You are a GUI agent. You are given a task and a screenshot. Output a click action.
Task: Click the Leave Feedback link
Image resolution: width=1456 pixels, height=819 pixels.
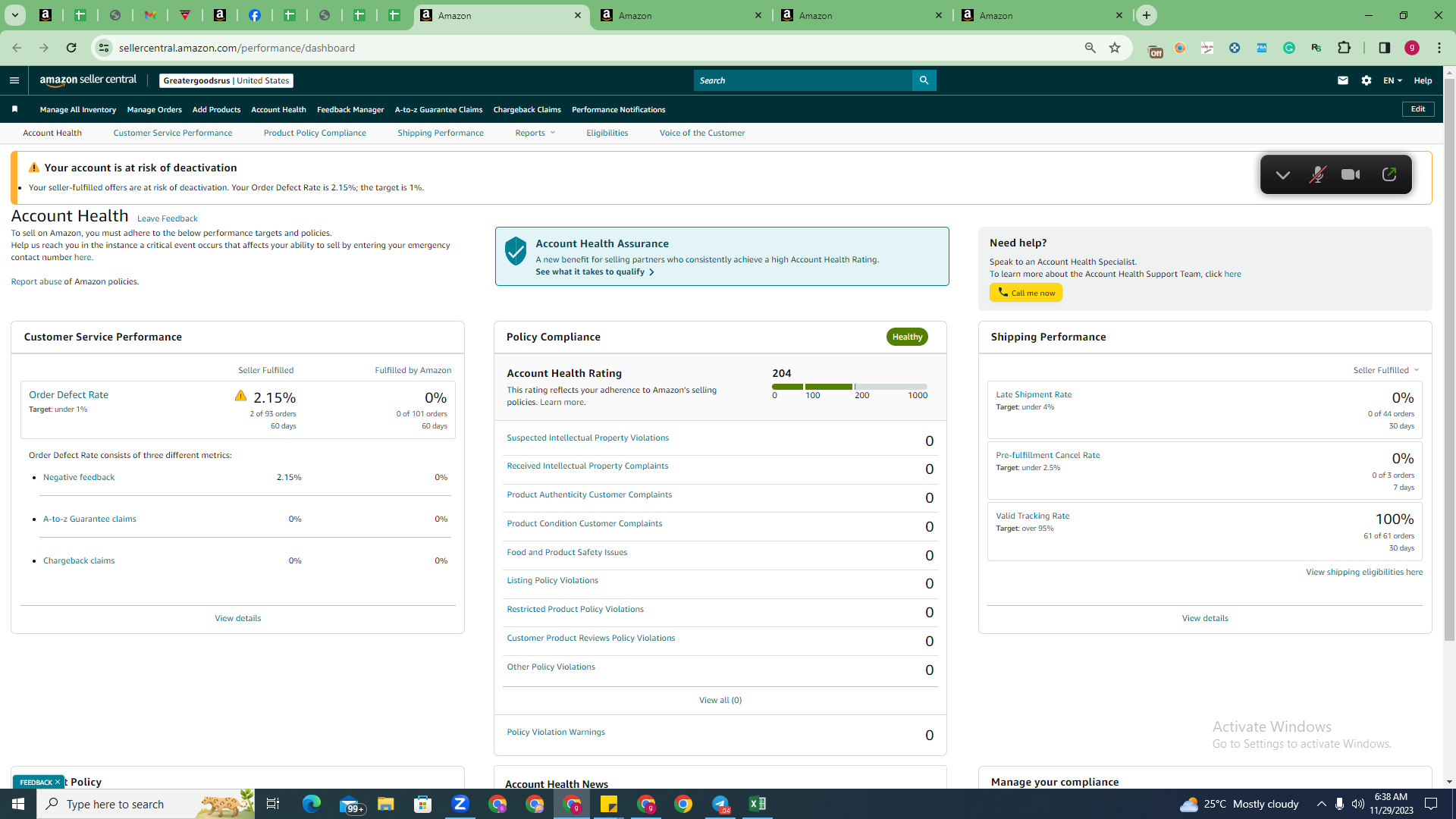167,218
